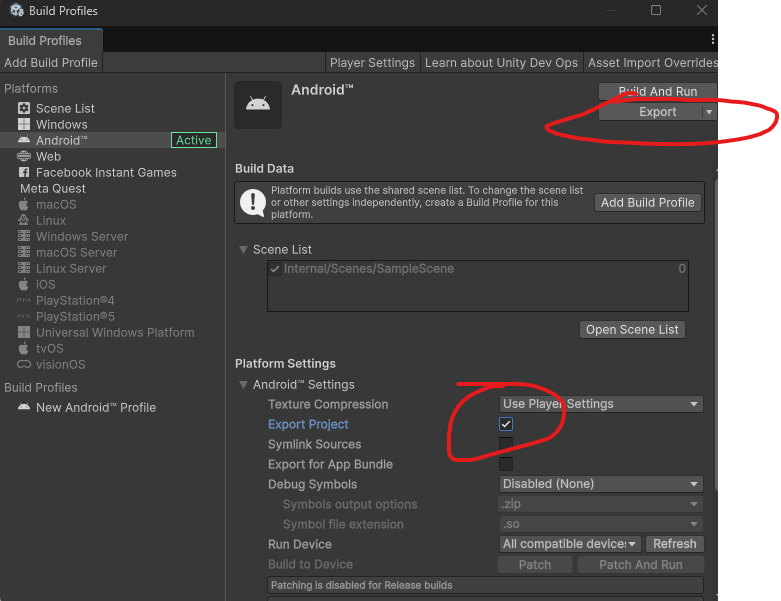Select the Build Profiles tab
The image size is (781, 601).
(x=51, y=40)
